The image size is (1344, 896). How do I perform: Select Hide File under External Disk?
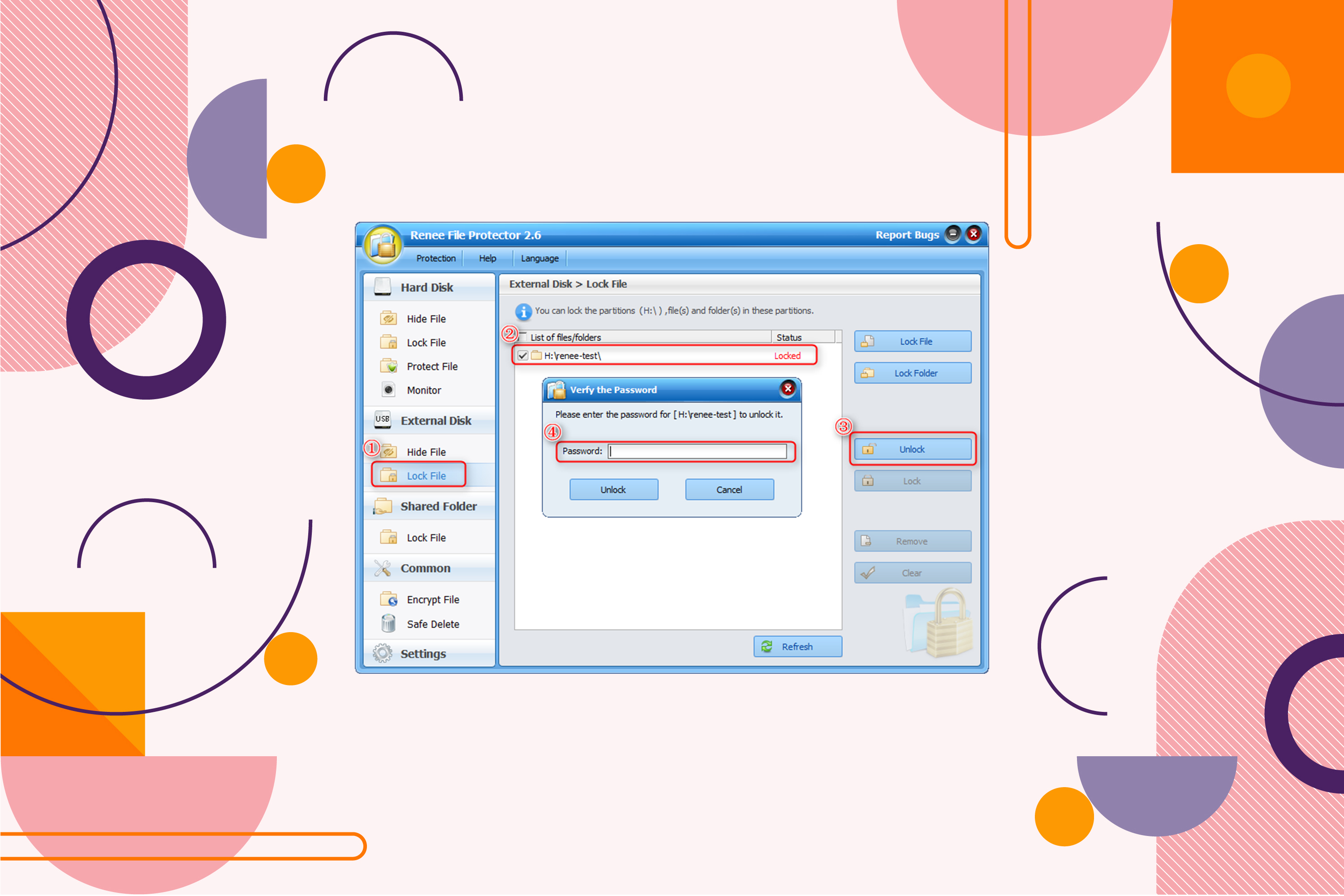point(426,452)
